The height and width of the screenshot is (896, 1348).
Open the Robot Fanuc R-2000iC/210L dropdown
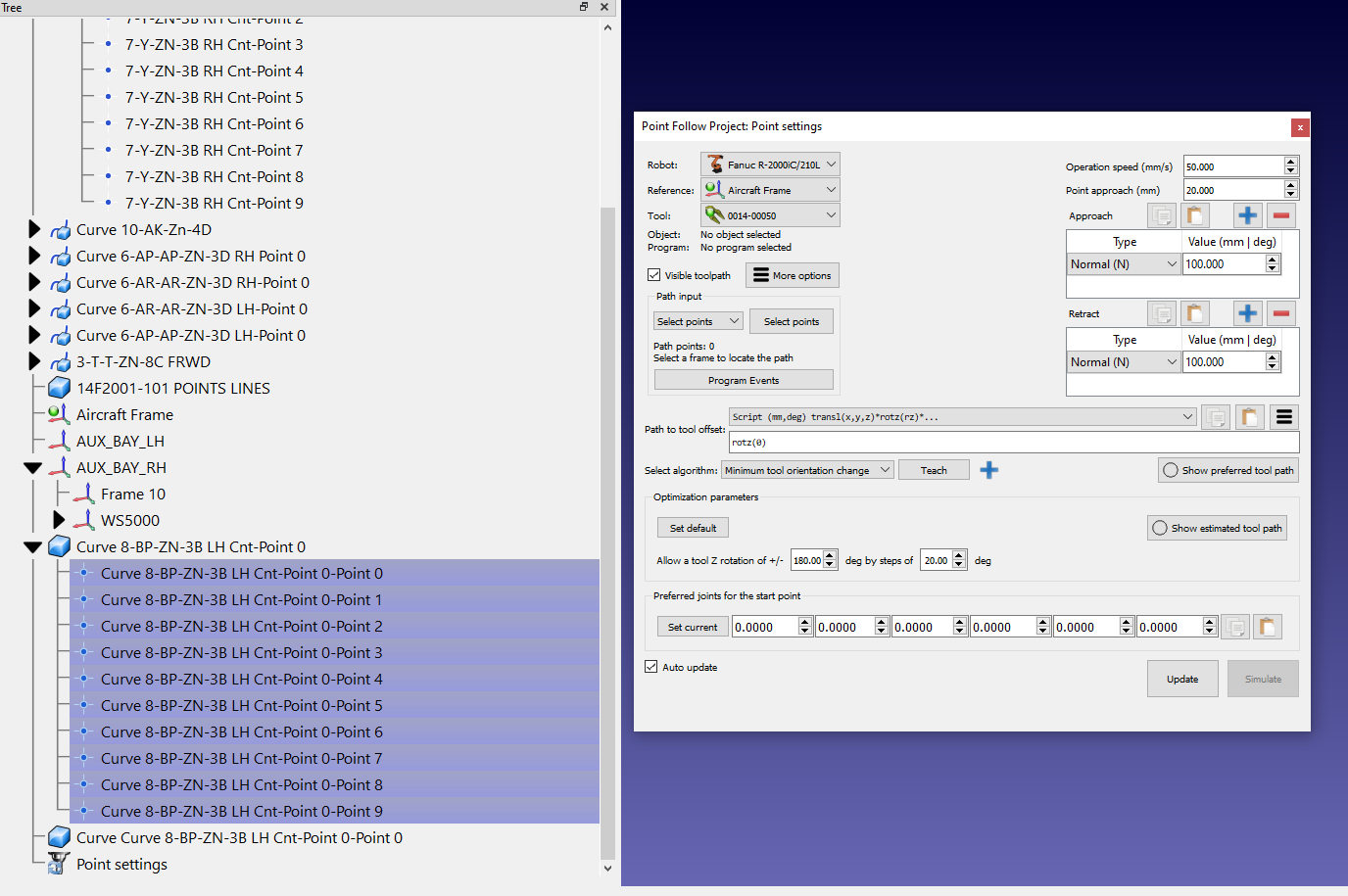(x=770, y=165)
